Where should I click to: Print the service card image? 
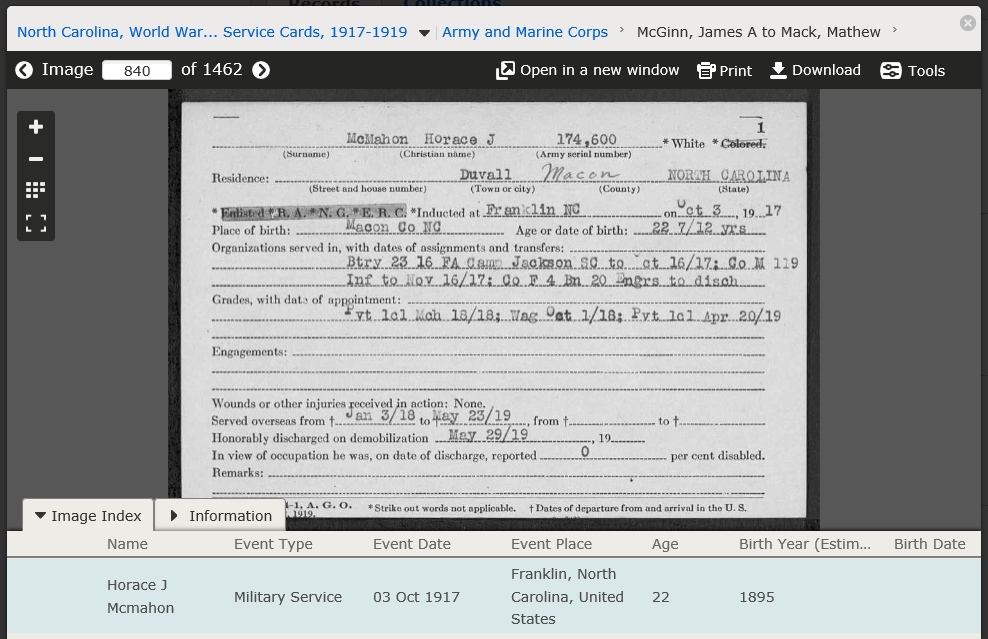coord(724,71)
